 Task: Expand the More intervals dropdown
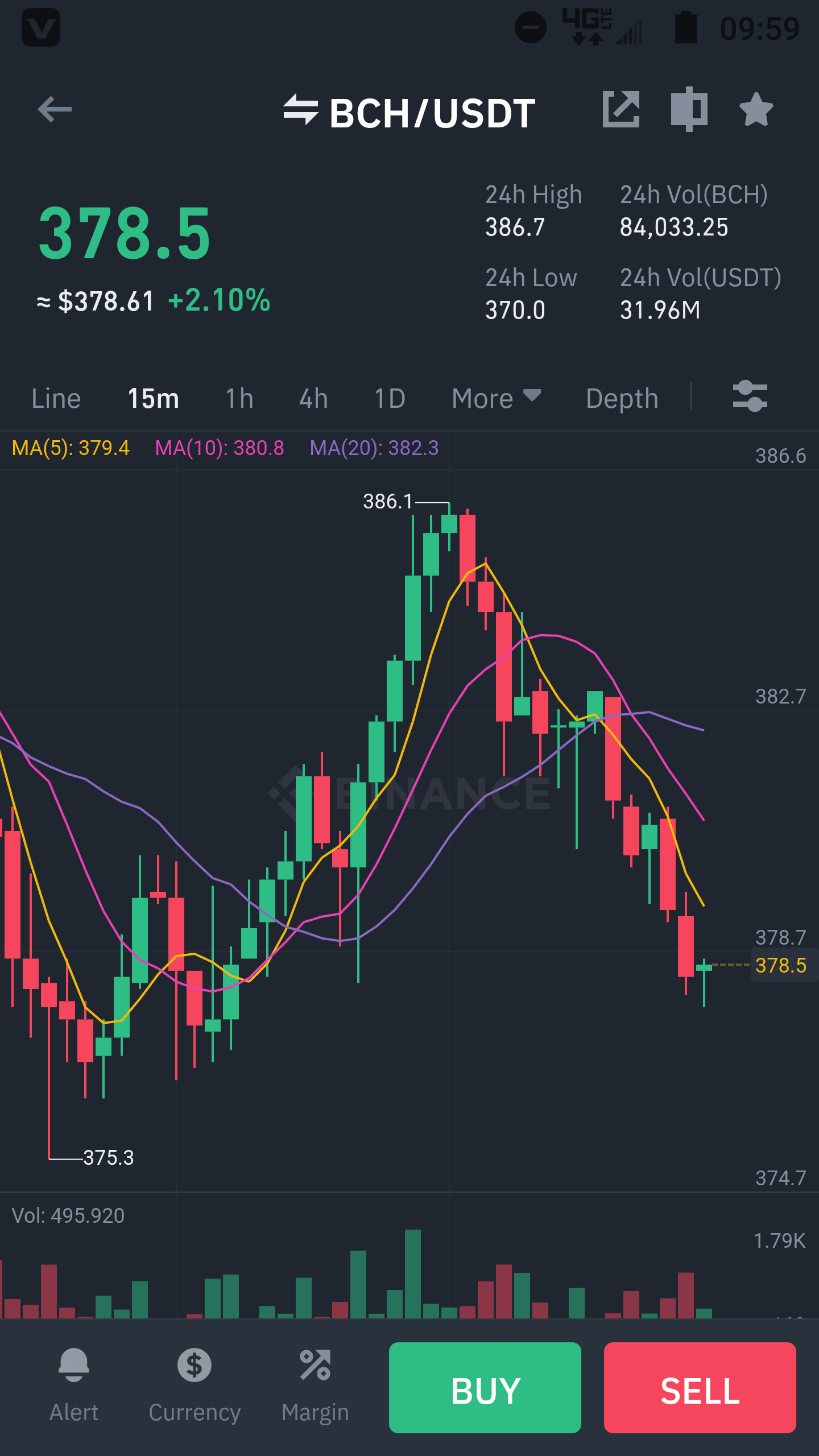[497, 398]
